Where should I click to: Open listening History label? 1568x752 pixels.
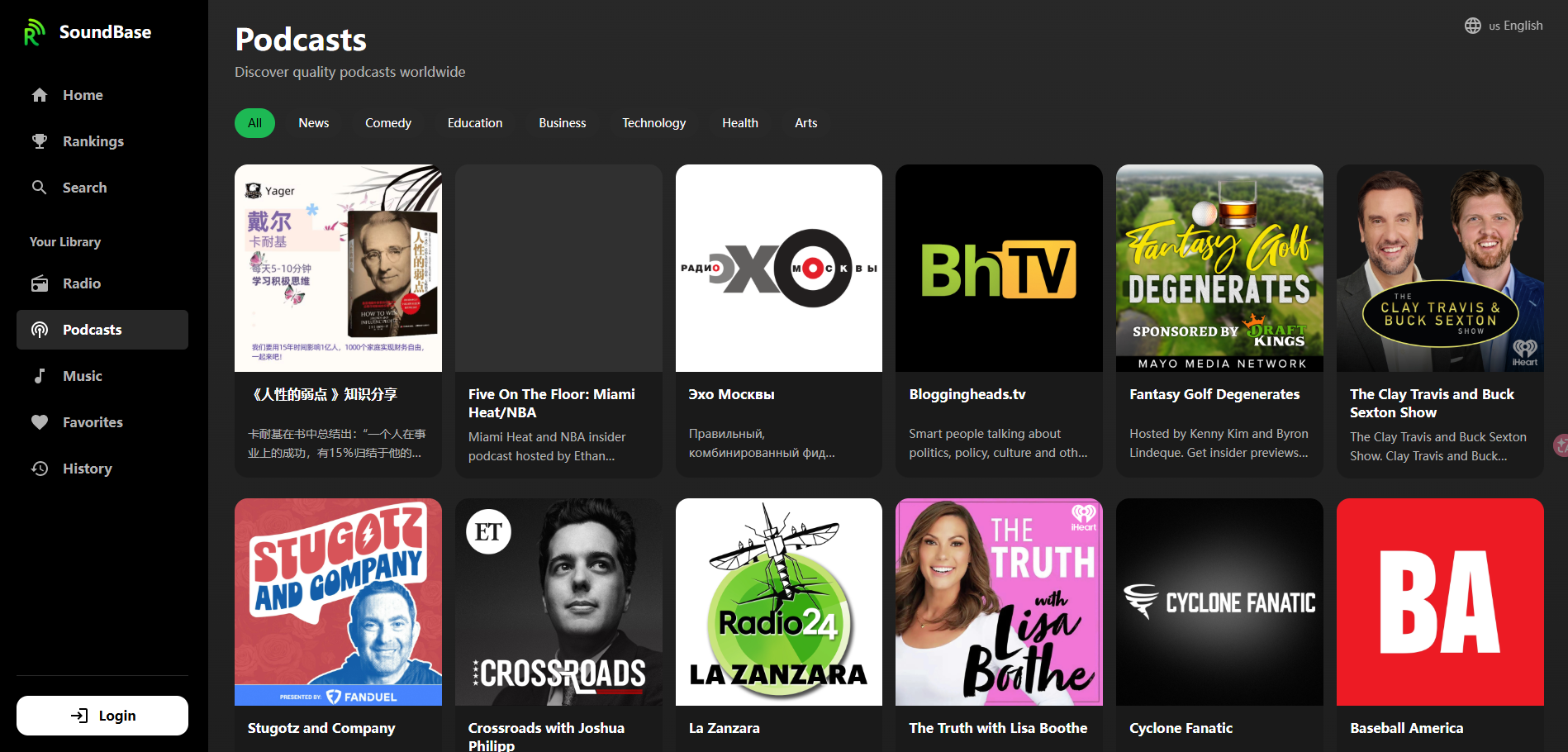88,469
